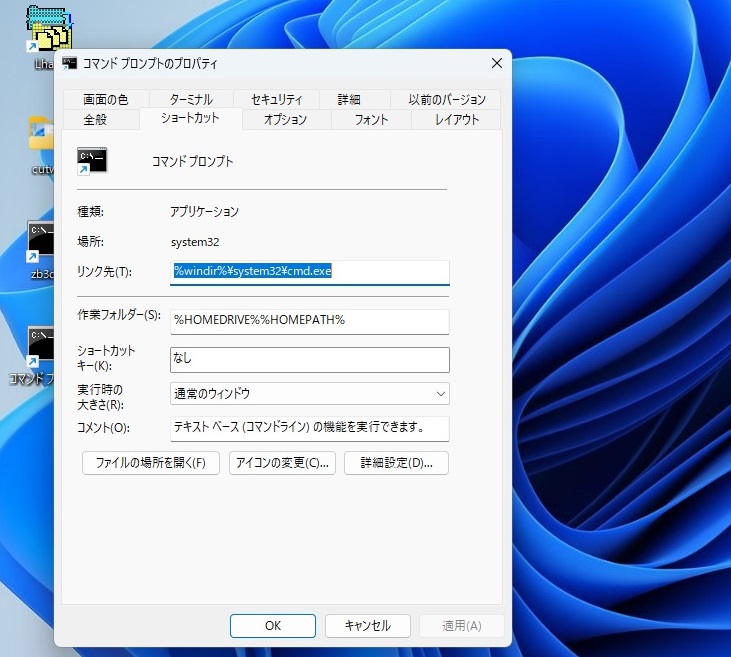This screenshot has height=657, width=731.
Task: Click the キャンセル button
Action: 367,625
